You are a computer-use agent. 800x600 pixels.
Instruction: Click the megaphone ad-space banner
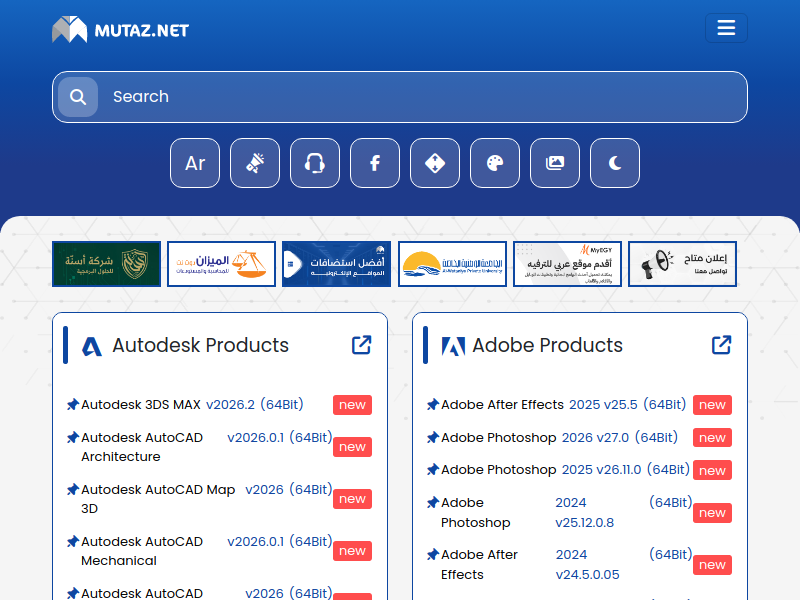coord(682,264)
